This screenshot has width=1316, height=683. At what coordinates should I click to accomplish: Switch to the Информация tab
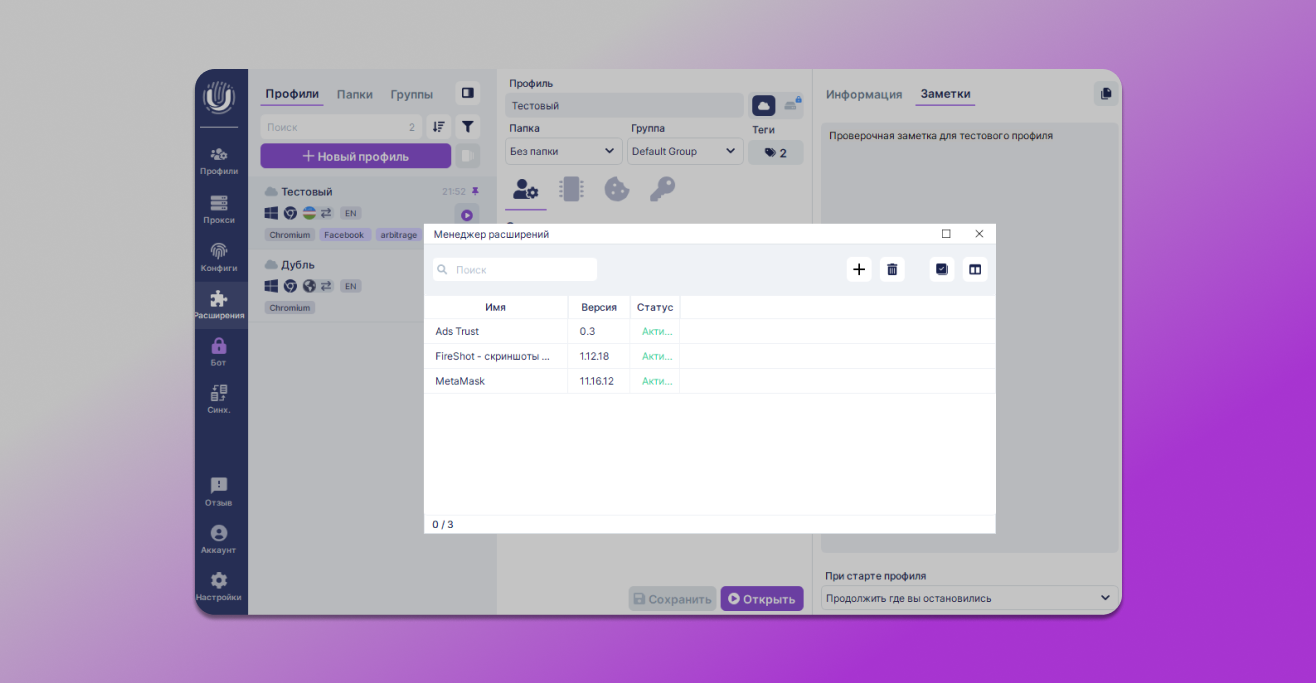coord(864,95)
